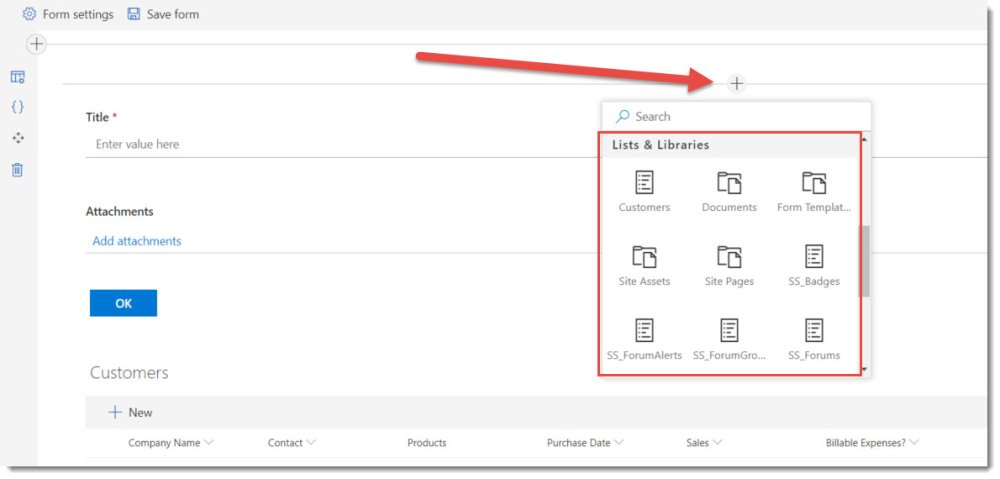This screenshot has height=479, width=1000.
Task: Click the Add attachments link
Action: 137,241
